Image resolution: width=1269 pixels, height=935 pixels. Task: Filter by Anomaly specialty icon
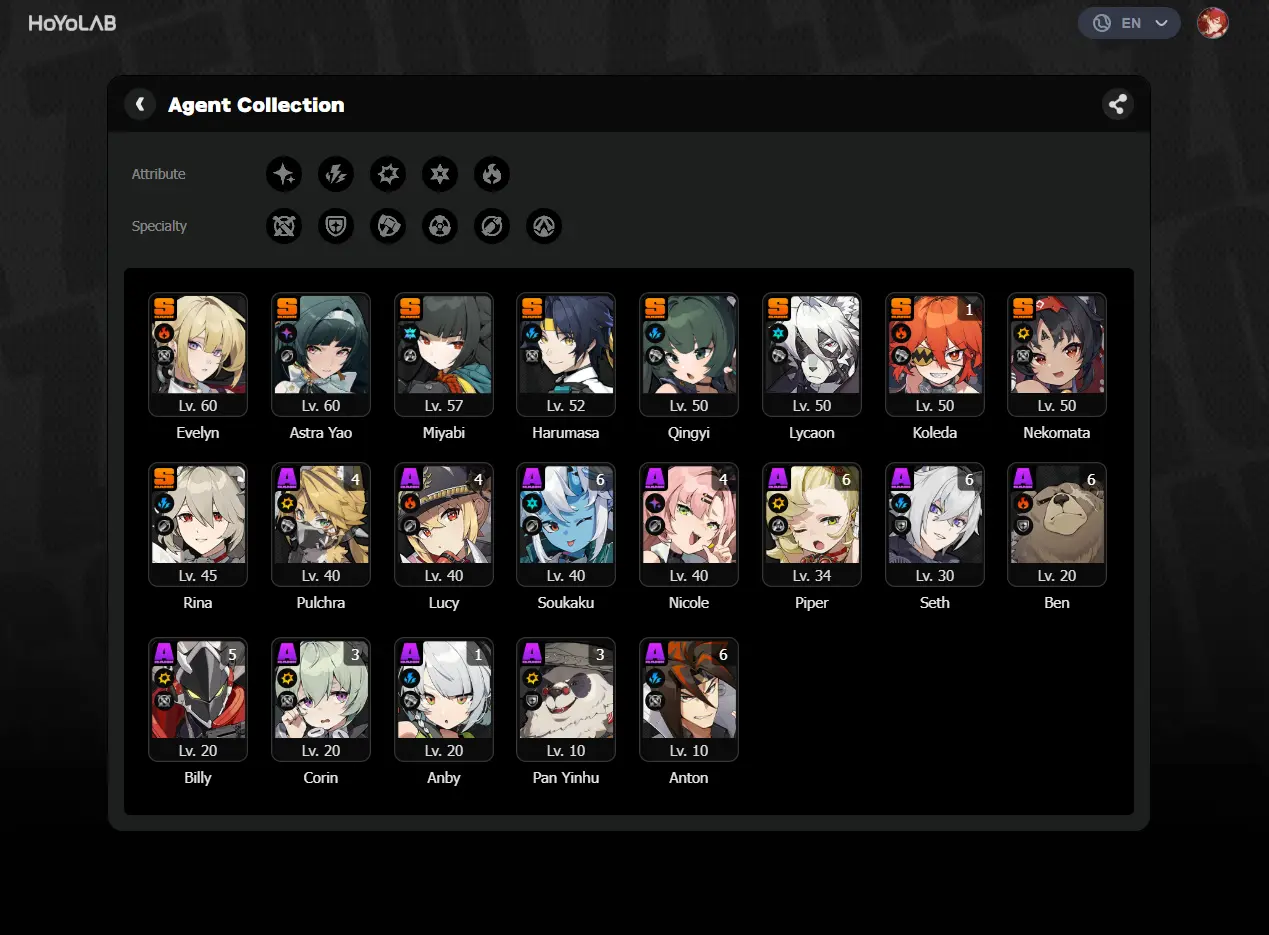(x=440, y=226)
